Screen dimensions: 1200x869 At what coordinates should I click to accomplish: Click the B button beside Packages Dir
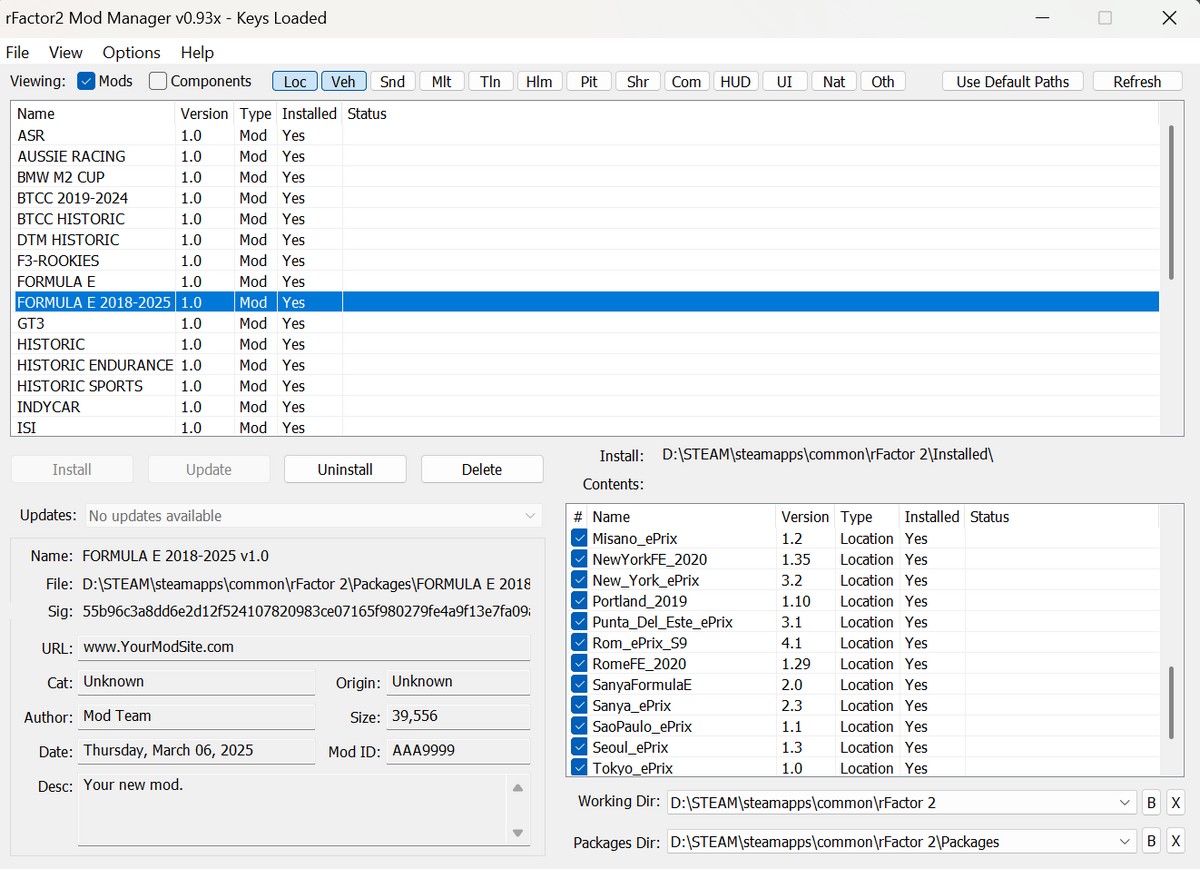pyautogui.click(x=1151, y=842)
